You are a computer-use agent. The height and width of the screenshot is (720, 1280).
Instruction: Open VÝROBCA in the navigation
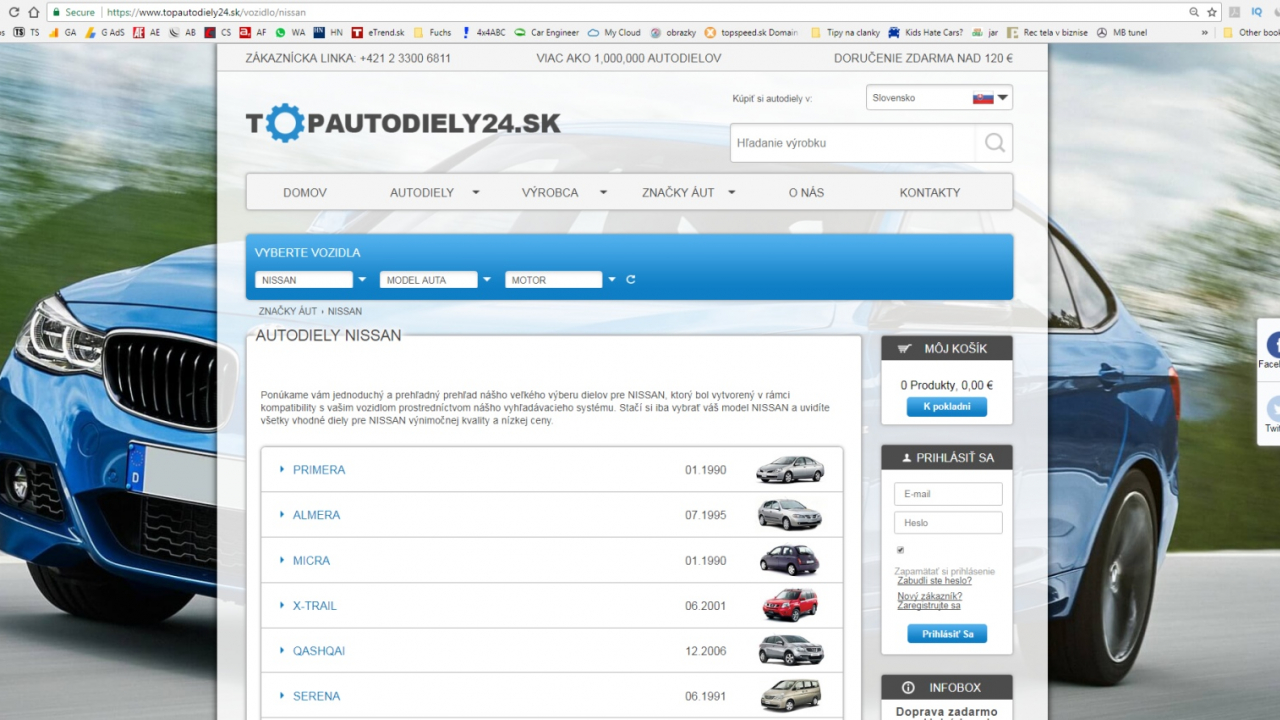(x=550, y=192)
